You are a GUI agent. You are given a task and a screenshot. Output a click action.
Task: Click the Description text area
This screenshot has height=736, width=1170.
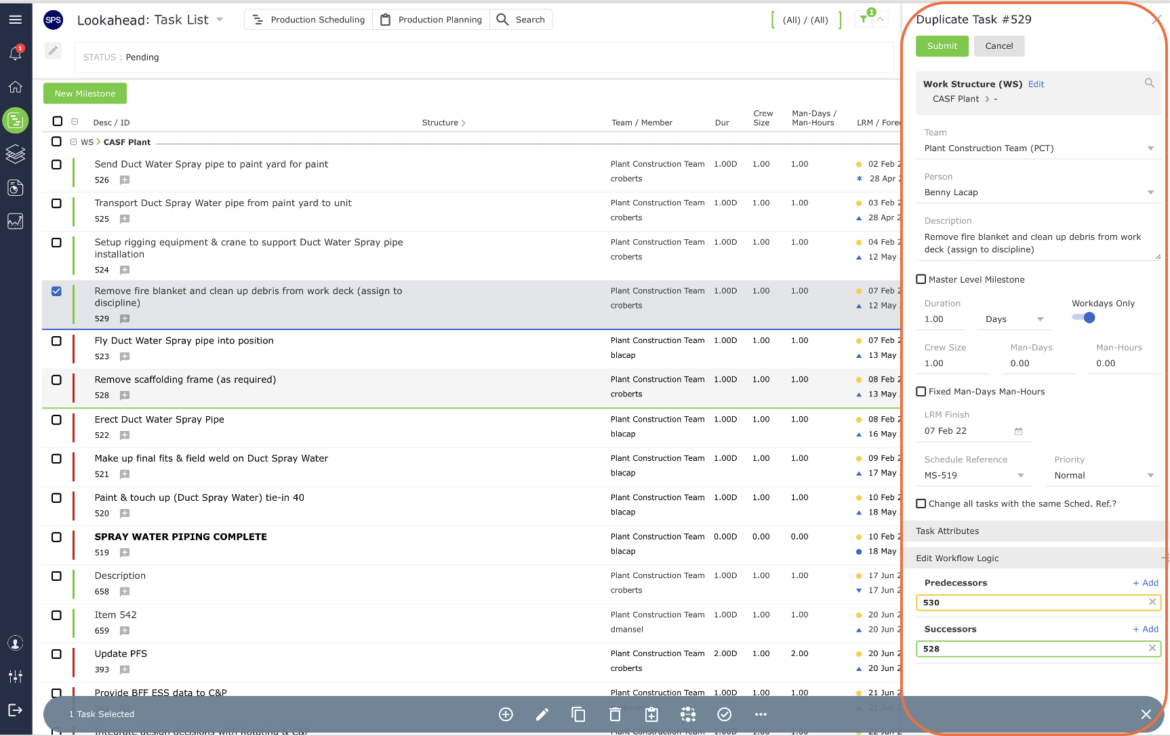point(1039,243)
